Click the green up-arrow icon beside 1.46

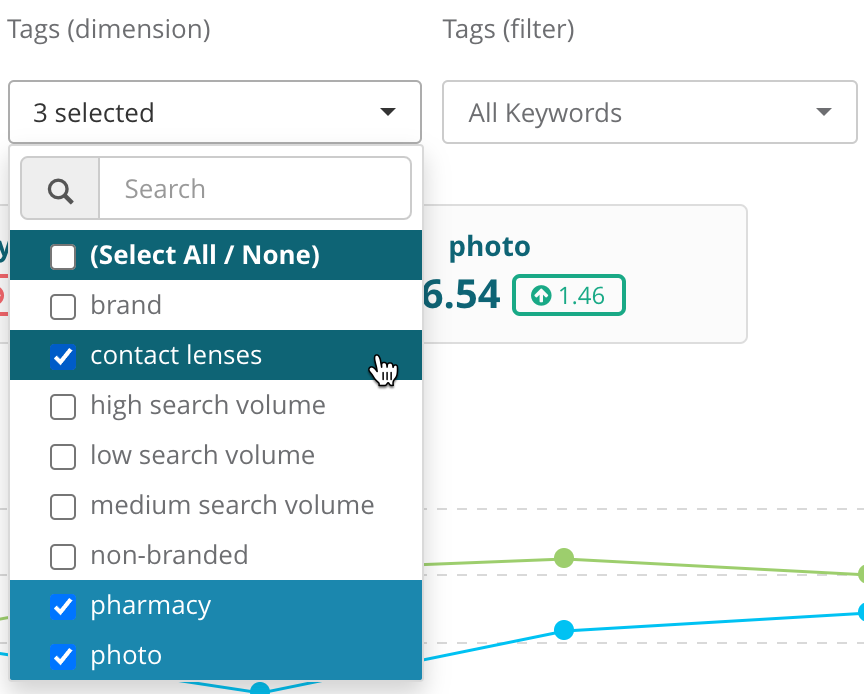click(x=541, y=295)
